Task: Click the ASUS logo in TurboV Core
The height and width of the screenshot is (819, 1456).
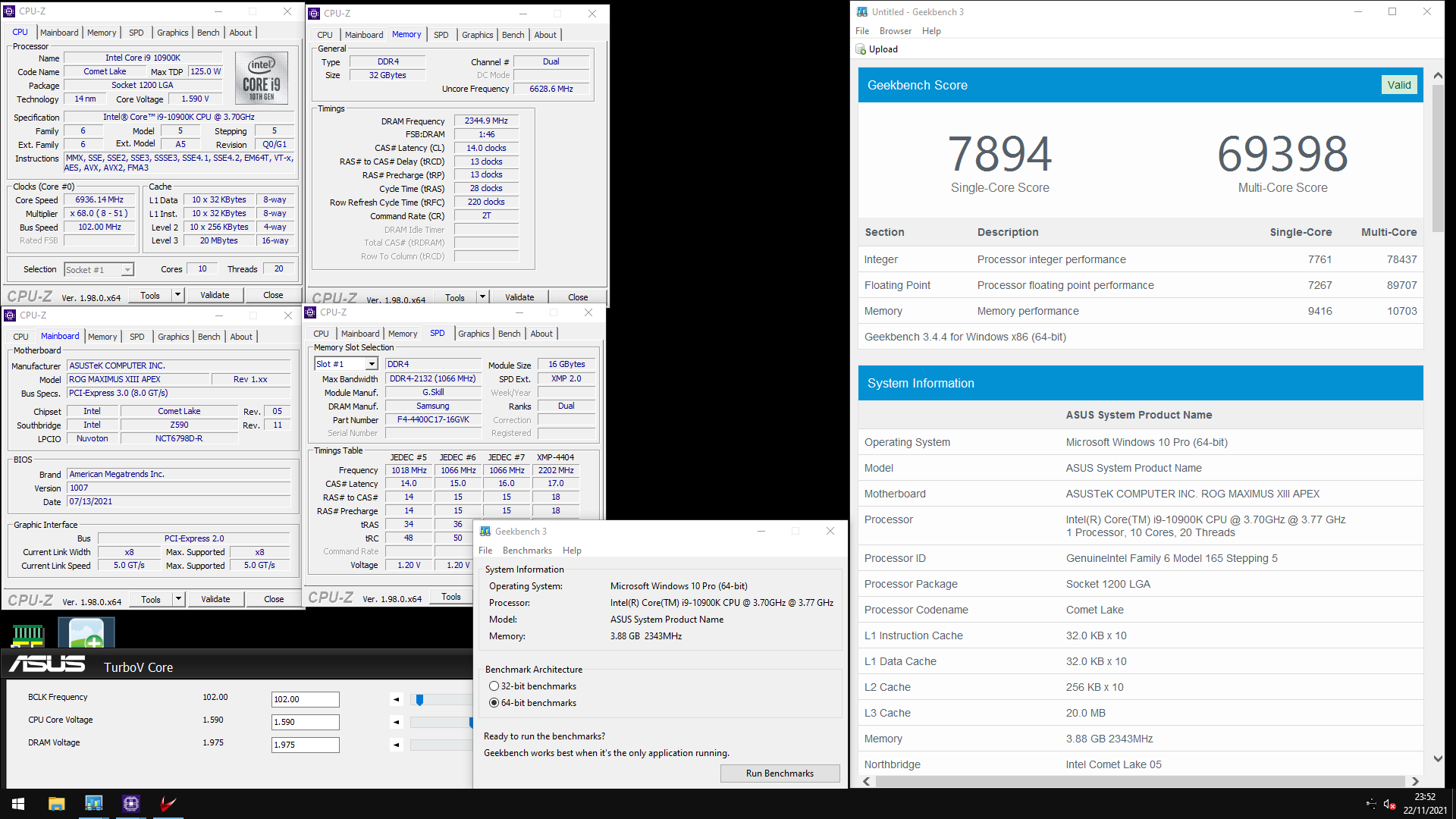Action: coord(47,664)
